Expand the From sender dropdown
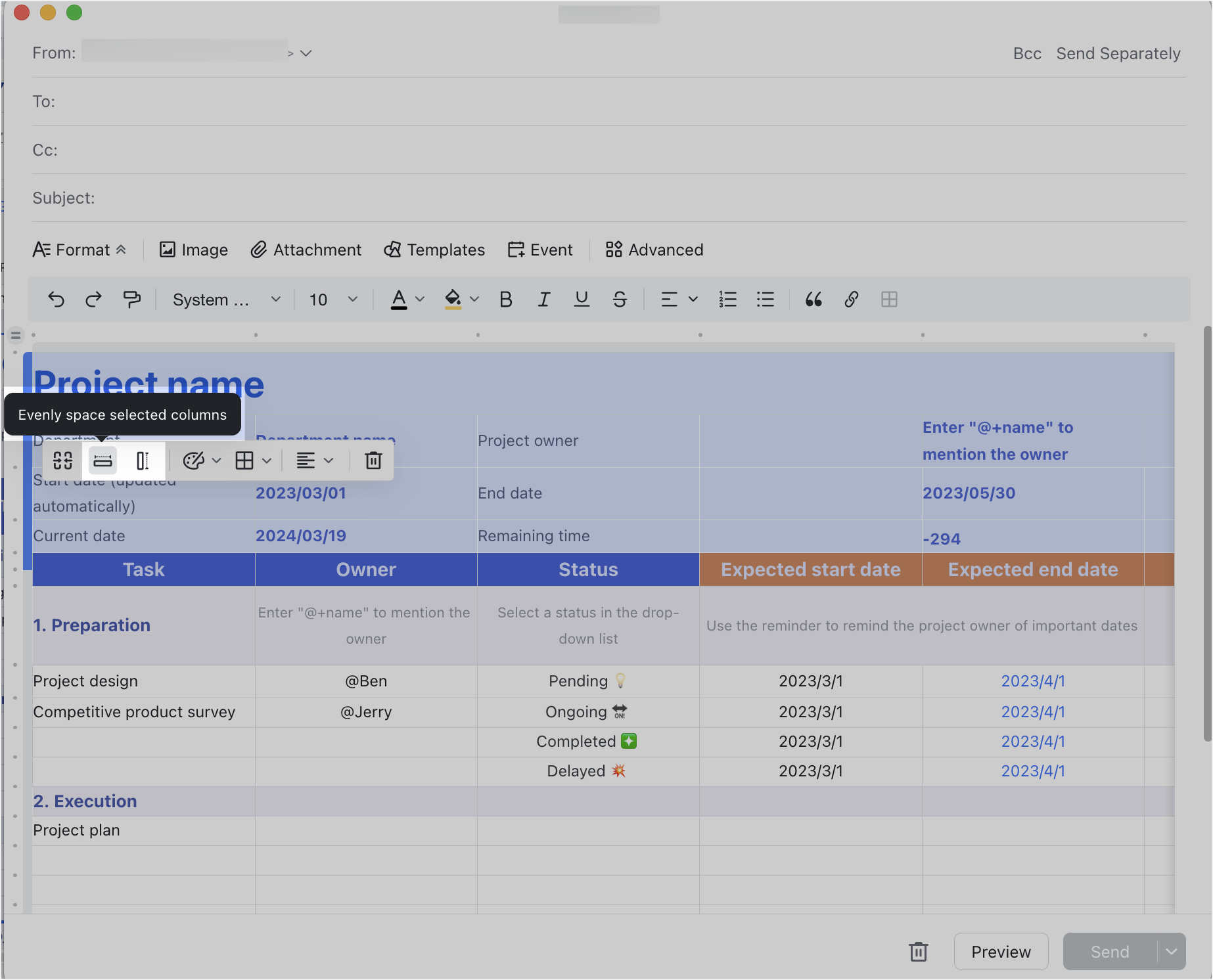The width and height of the screenshot is (1213, 980). click(306, 53)
